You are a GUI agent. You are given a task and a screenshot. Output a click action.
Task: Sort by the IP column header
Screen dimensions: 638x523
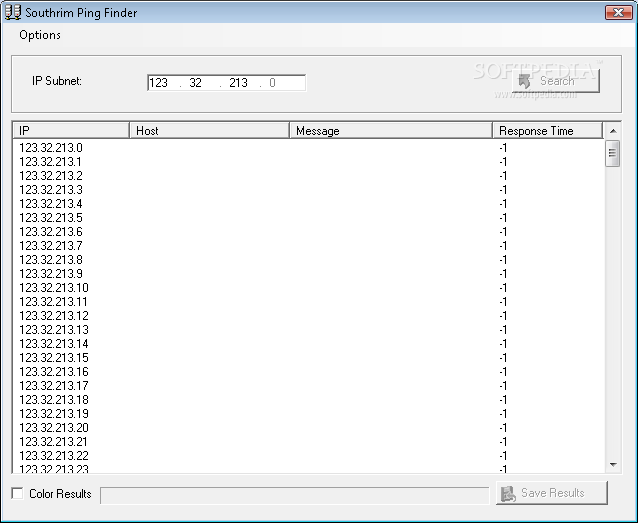(71, 131)
